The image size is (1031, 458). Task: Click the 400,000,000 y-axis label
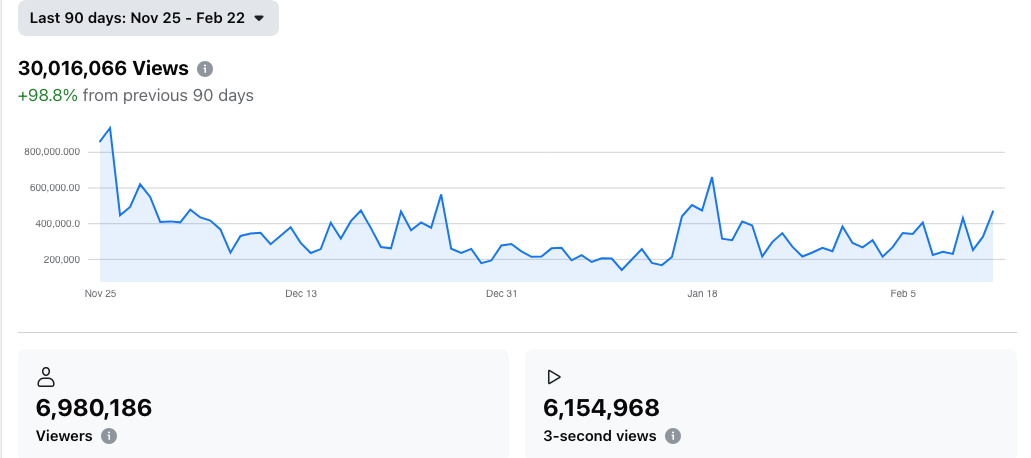point(53,224)
